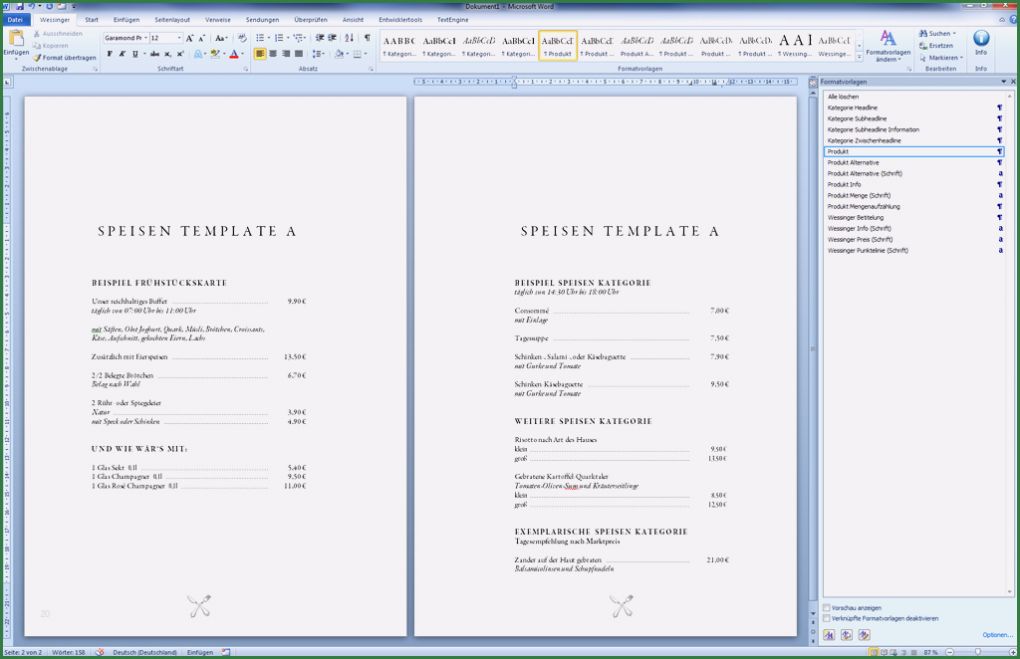The image size is (1020, 659).
Task: Click the Sort (A-Z) icon in Absatz group
Action: click(x=350, y=38)
